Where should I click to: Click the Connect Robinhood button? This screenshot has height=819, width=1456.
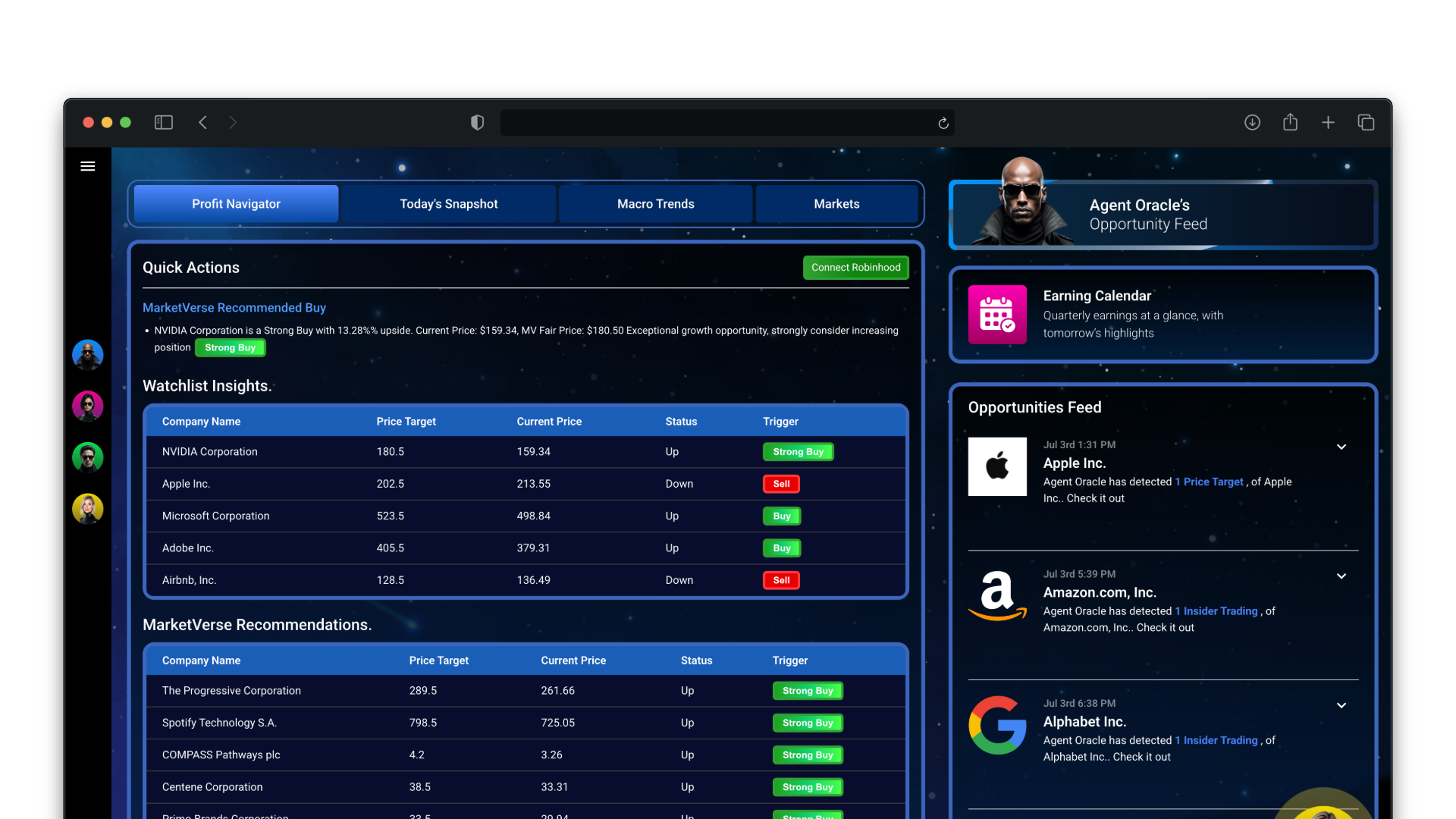point(856,268)
